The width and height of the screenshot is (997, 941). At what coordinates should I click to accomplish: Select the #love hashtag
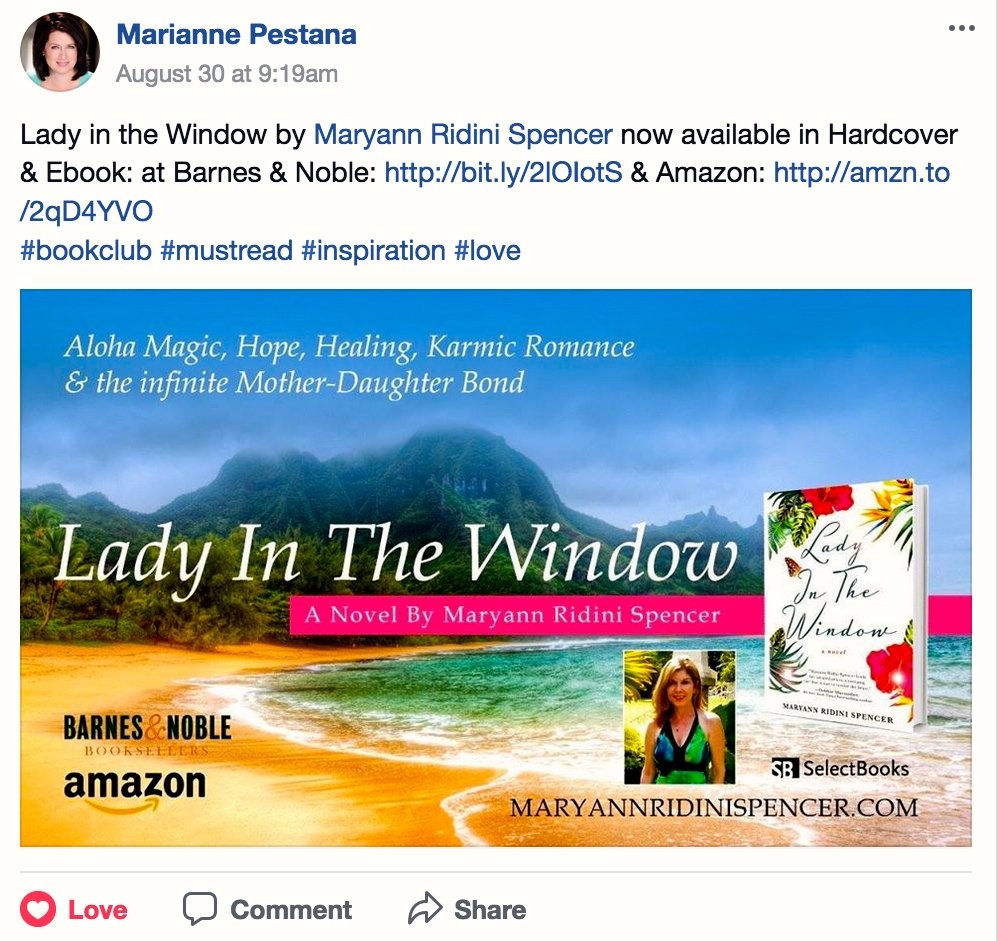pos(487,251)
